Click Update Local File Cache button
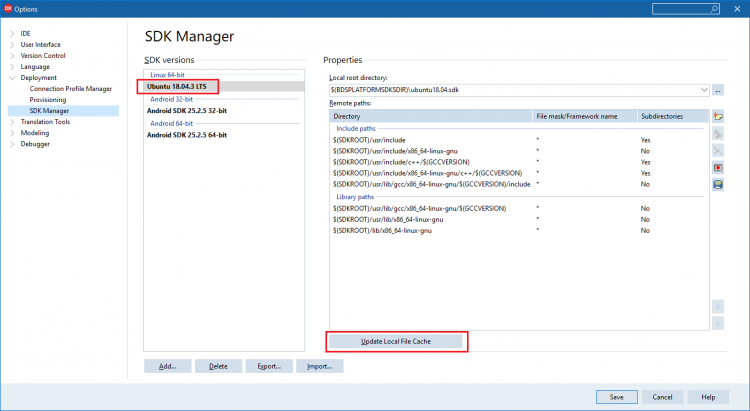Viewport: 750px width, 411px height. (x=396, y=341)
